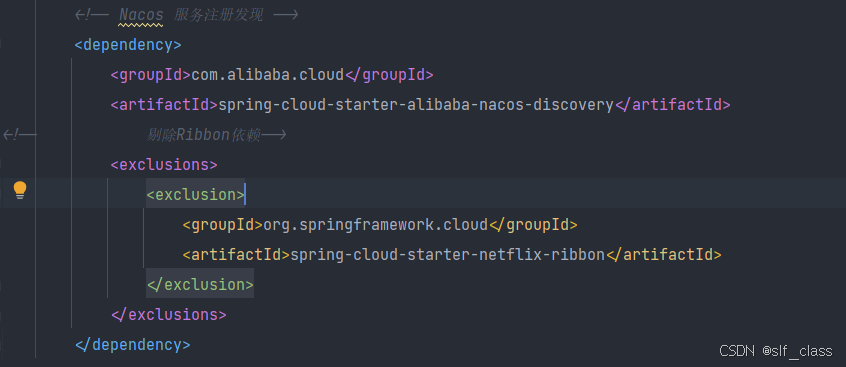Click the closing </dependency> tag
This screenshot has height=367, width=846.
133,345
